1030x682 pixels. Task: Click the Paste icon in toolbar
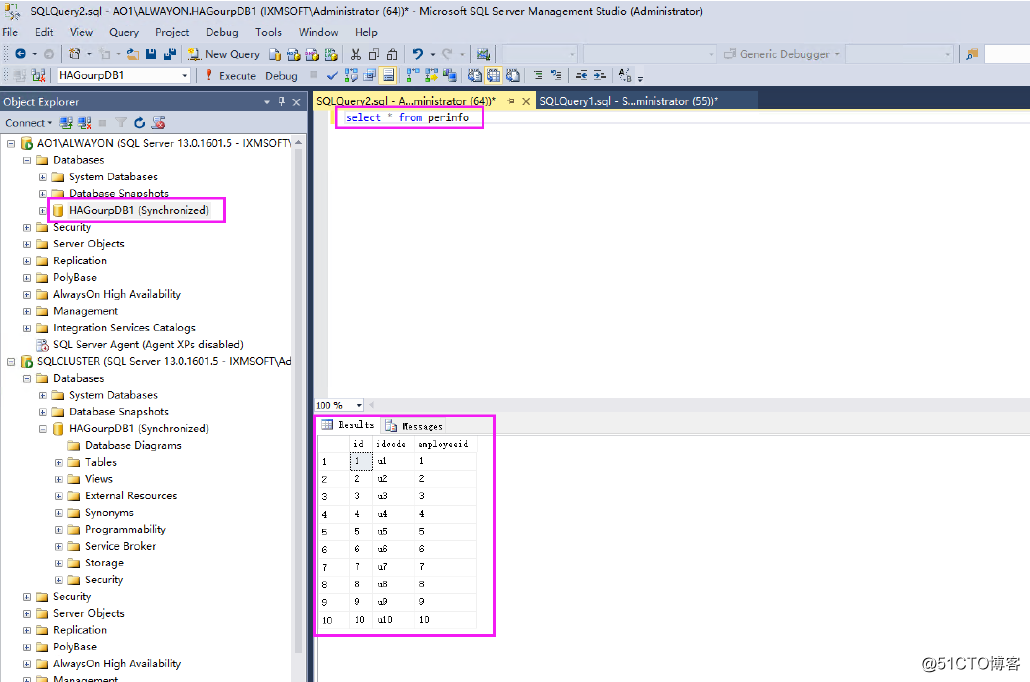pyautogui.click(x=392, y=54)
